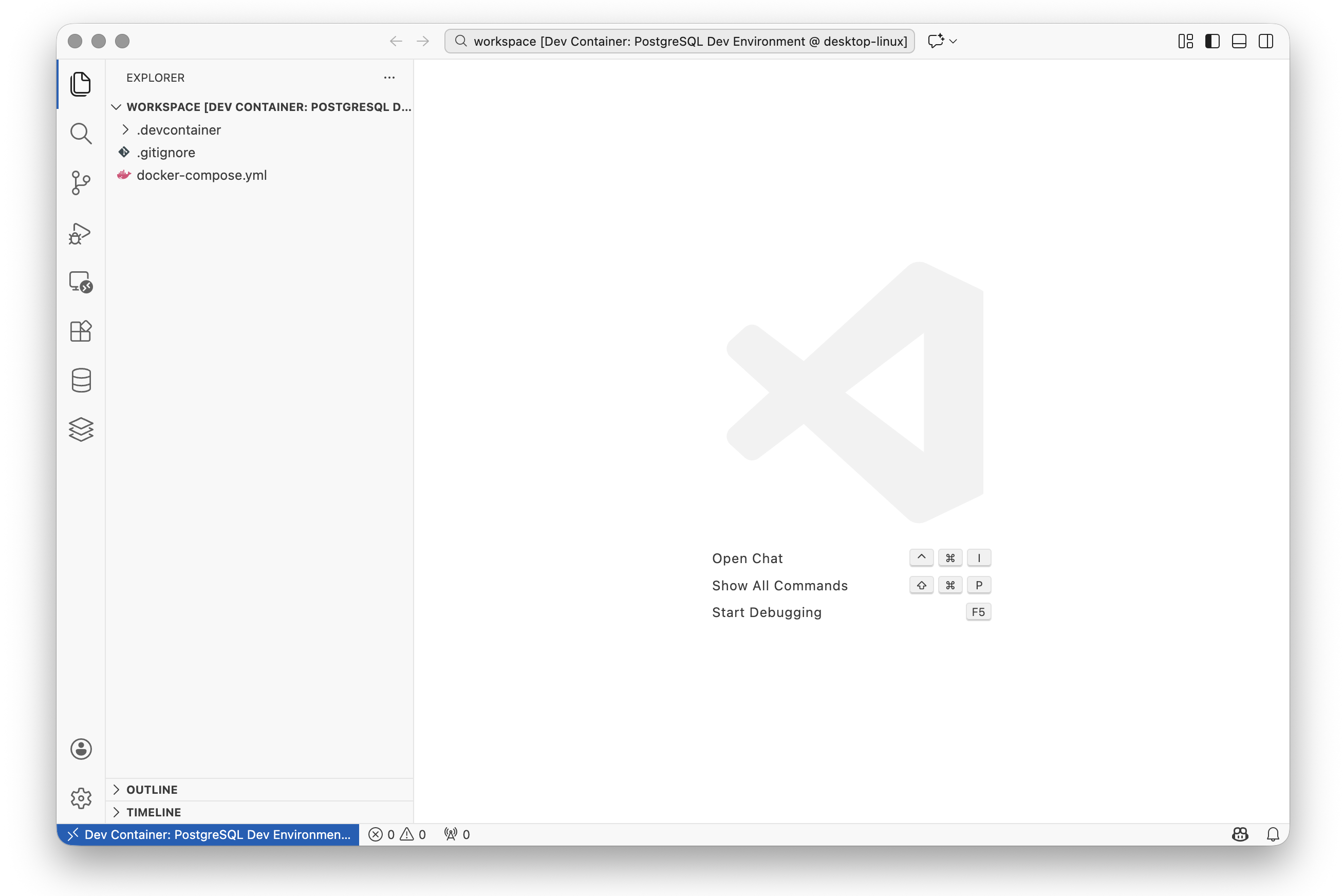Select docker-compose.yml in the Explorer

point(202,175)
